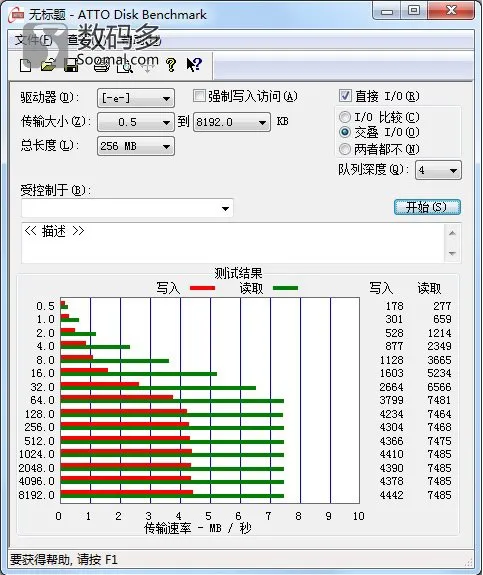Click inside the << 描述 >> description text field
Image resolution: width=483 pixels, height=575 pixels.
233,242
